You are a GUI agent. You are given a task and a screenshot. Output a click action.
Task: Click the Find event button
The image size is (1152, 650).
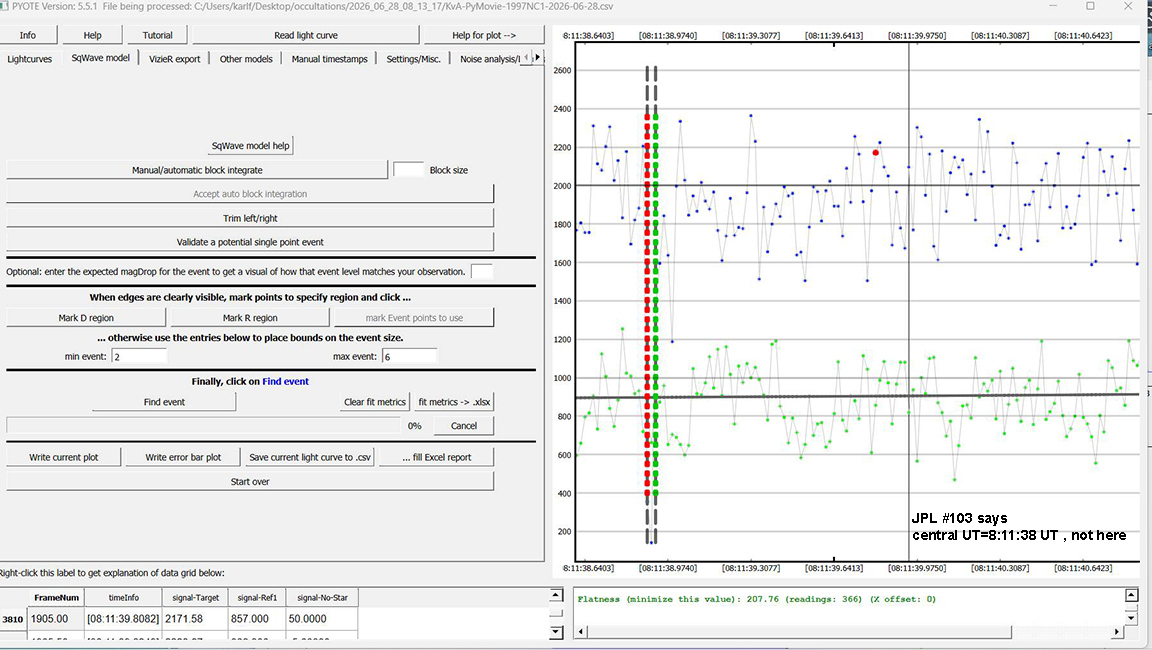[164, 402]
